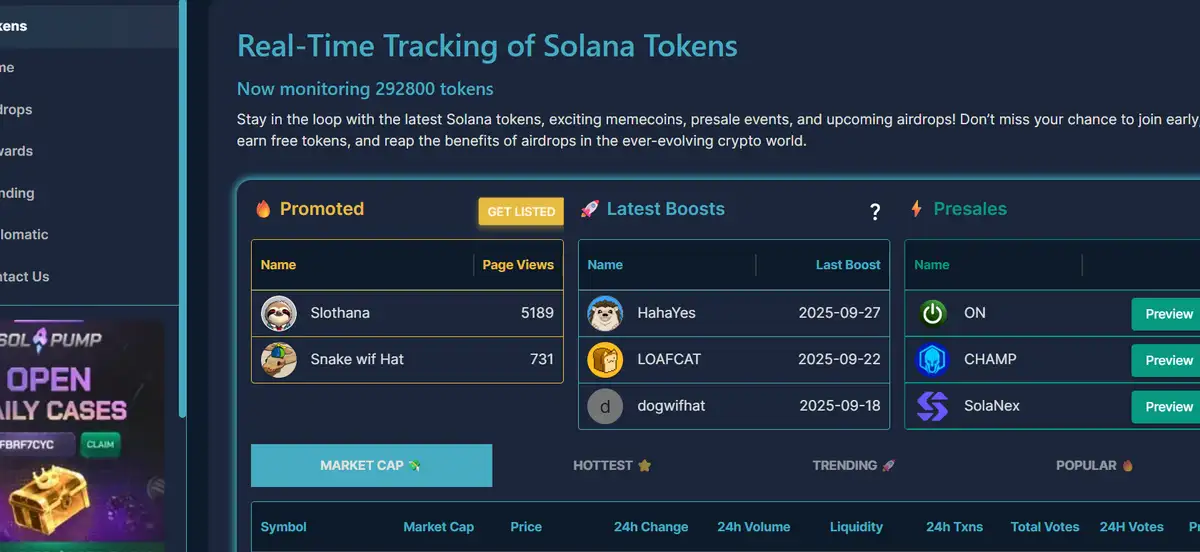Viewport: 1200px width, 552px height.
Task: Sort table by 24h Change column
Action: [x=651, y=527]
